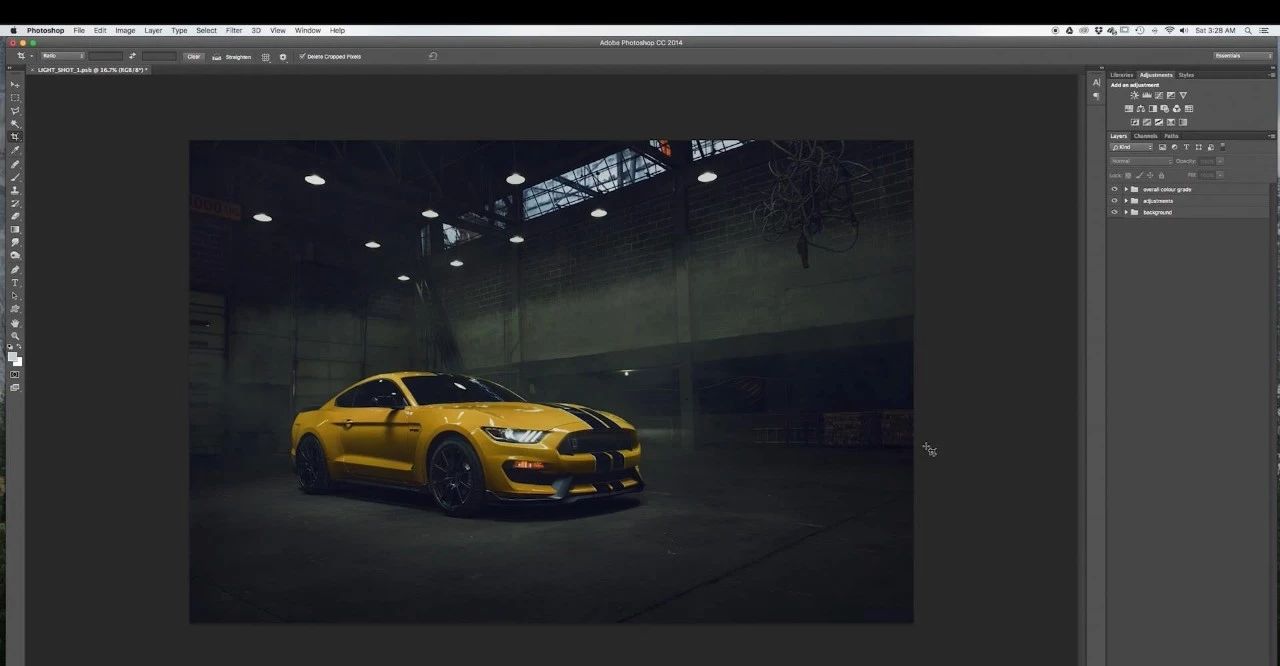Hide the overall colour grade group
The height and width of the screenshot is (666, 1280).
[x=1114, y=189]
